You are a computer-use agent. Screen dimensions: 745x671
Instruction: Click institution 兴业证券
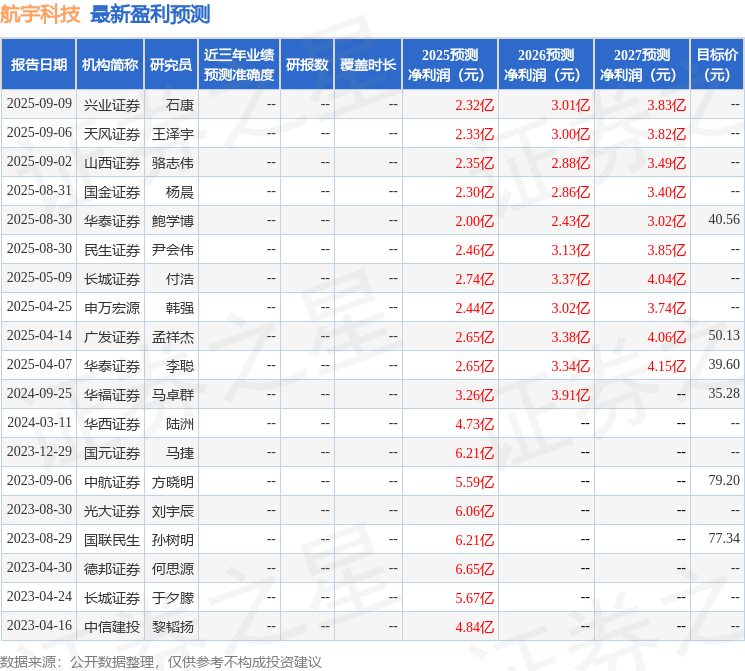pos(112,105)
